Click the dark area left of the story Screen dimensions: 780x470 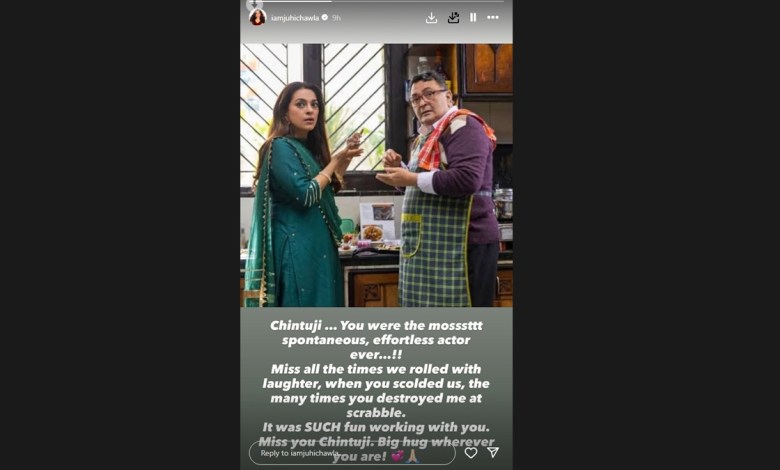coord(120,235)
